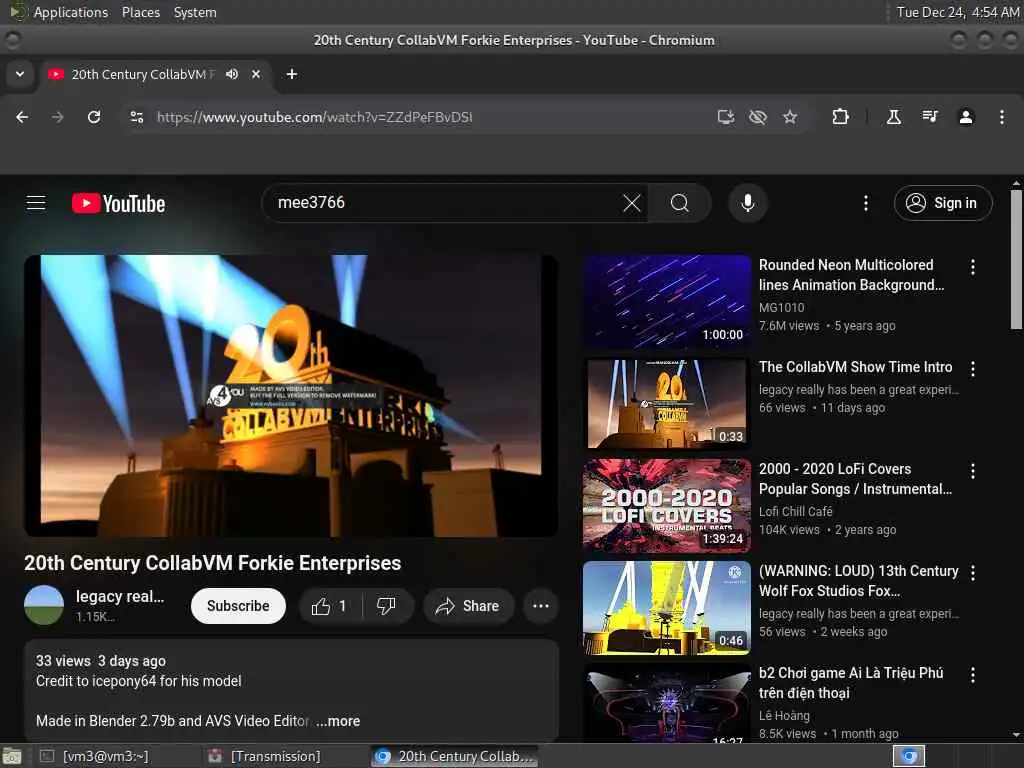
Task: Open the MG1010 channel link
Action: 782,307
